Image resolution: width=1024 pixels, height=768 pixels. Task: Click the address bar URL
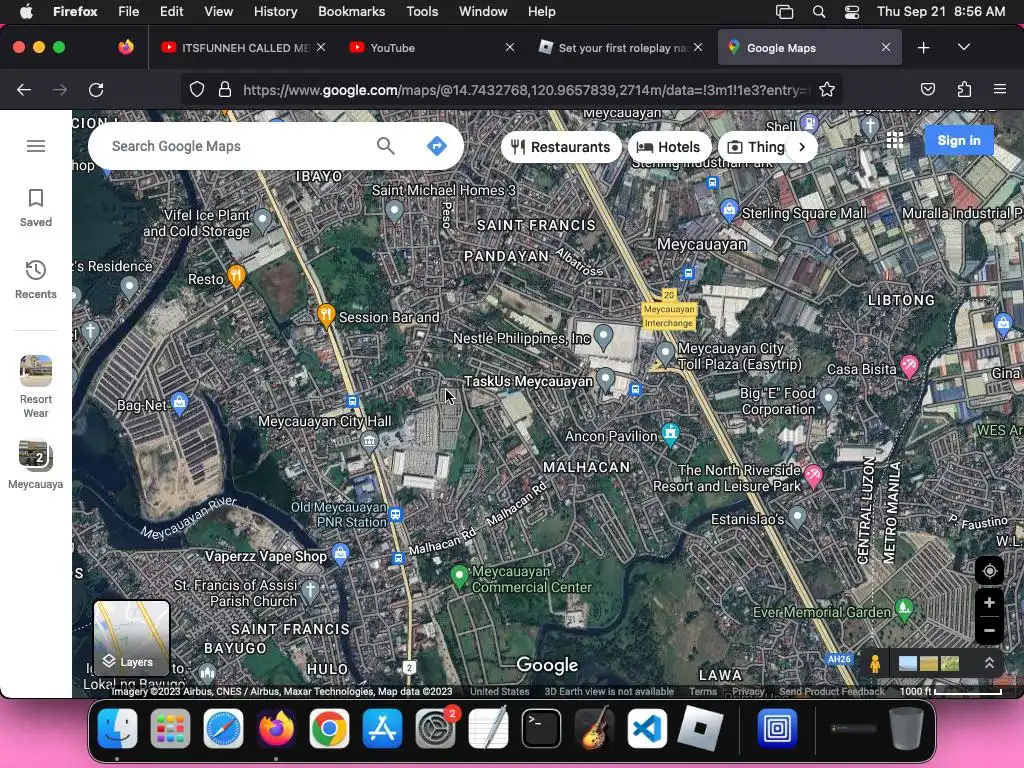(x=526, y=90)
